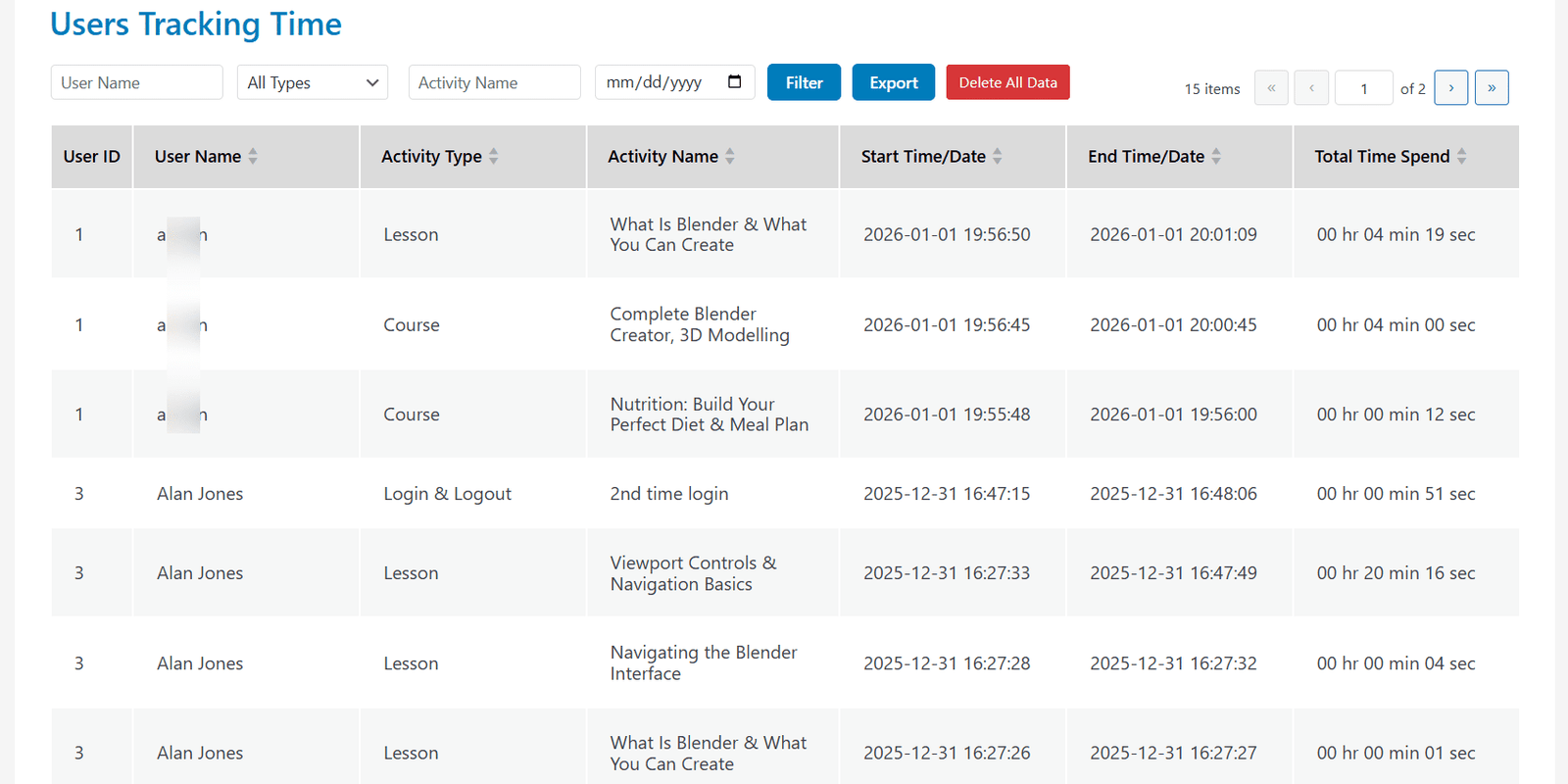
Task: Click the End Time/Date header label
Action: (1146, 156)
